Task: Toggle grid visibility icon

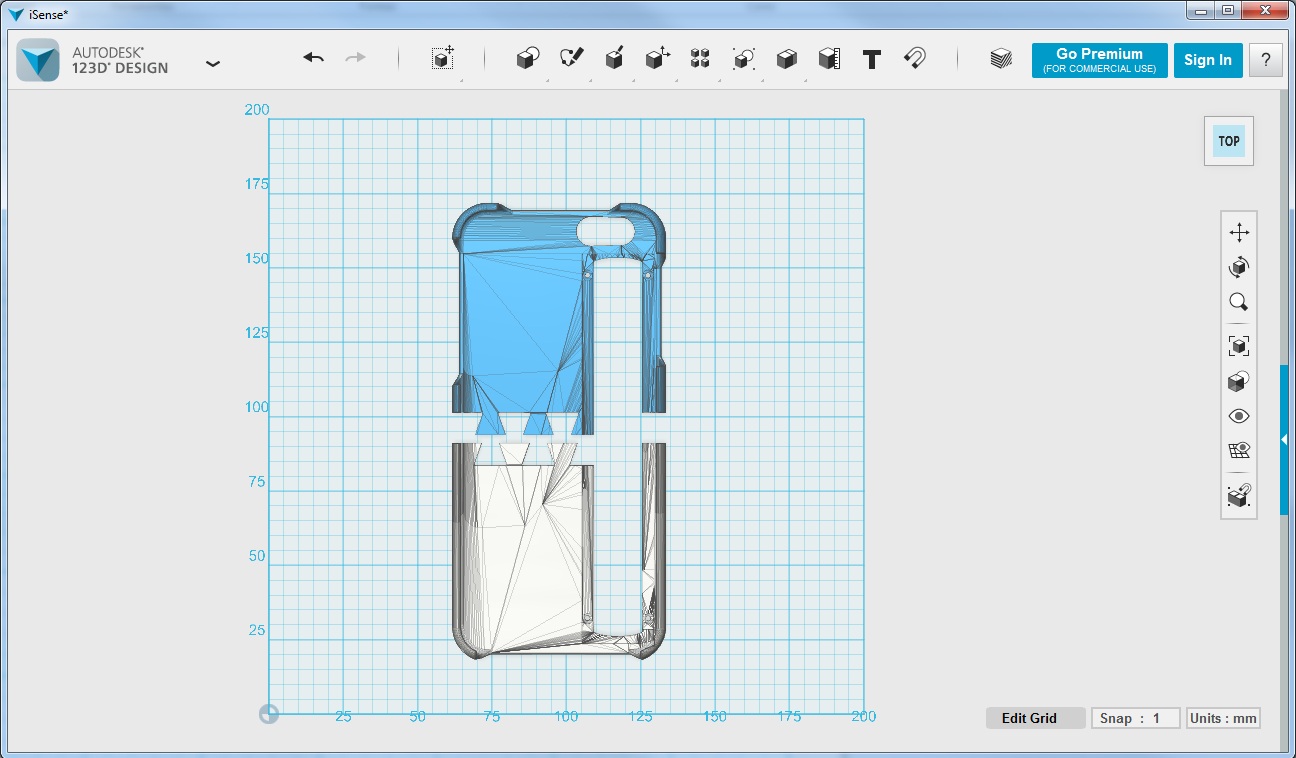Action: click(1239, 450)
